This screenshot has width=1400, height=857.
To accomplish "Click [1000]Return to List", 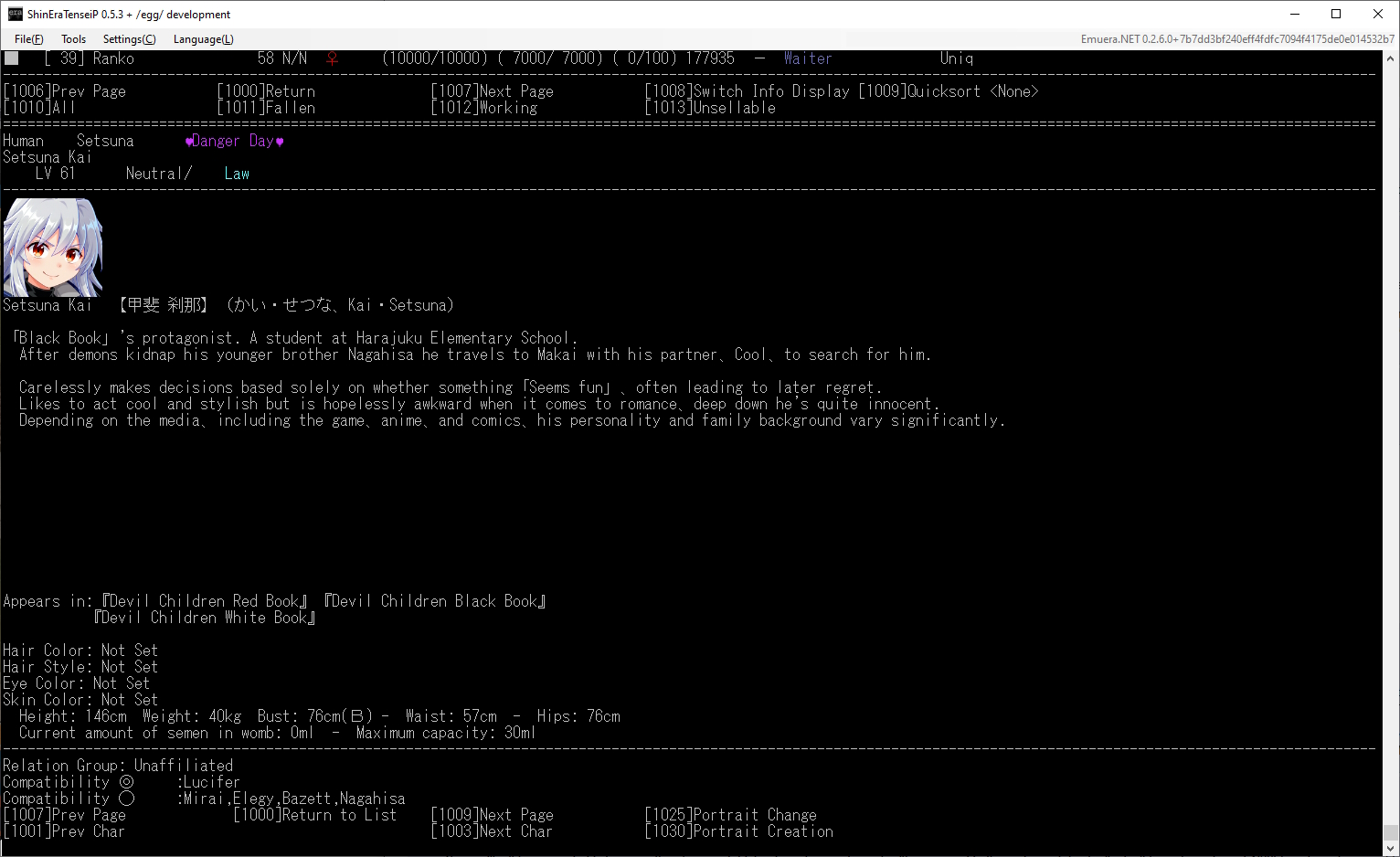I will coord(315,815).
